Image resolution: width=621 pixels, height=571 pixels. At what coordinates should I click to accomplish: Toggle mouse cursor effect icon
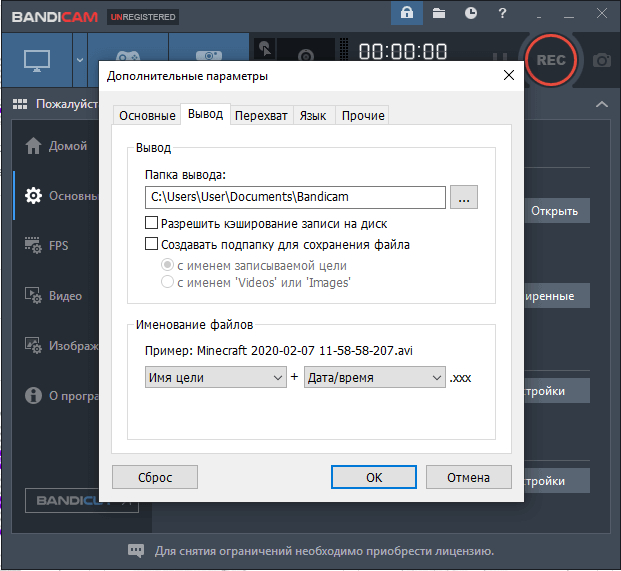point(265,49)
